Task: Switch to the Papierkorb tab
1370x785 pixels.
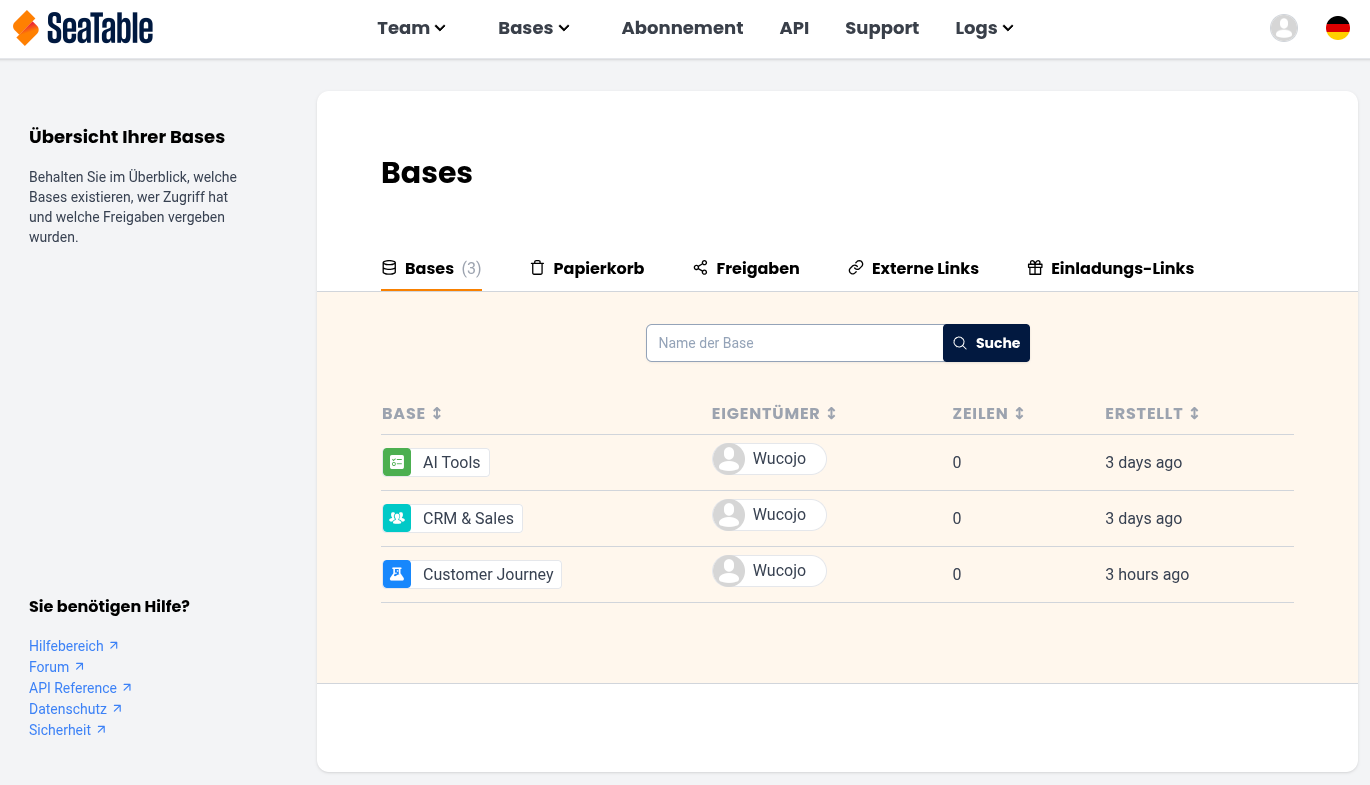Action: click(587, 268)
